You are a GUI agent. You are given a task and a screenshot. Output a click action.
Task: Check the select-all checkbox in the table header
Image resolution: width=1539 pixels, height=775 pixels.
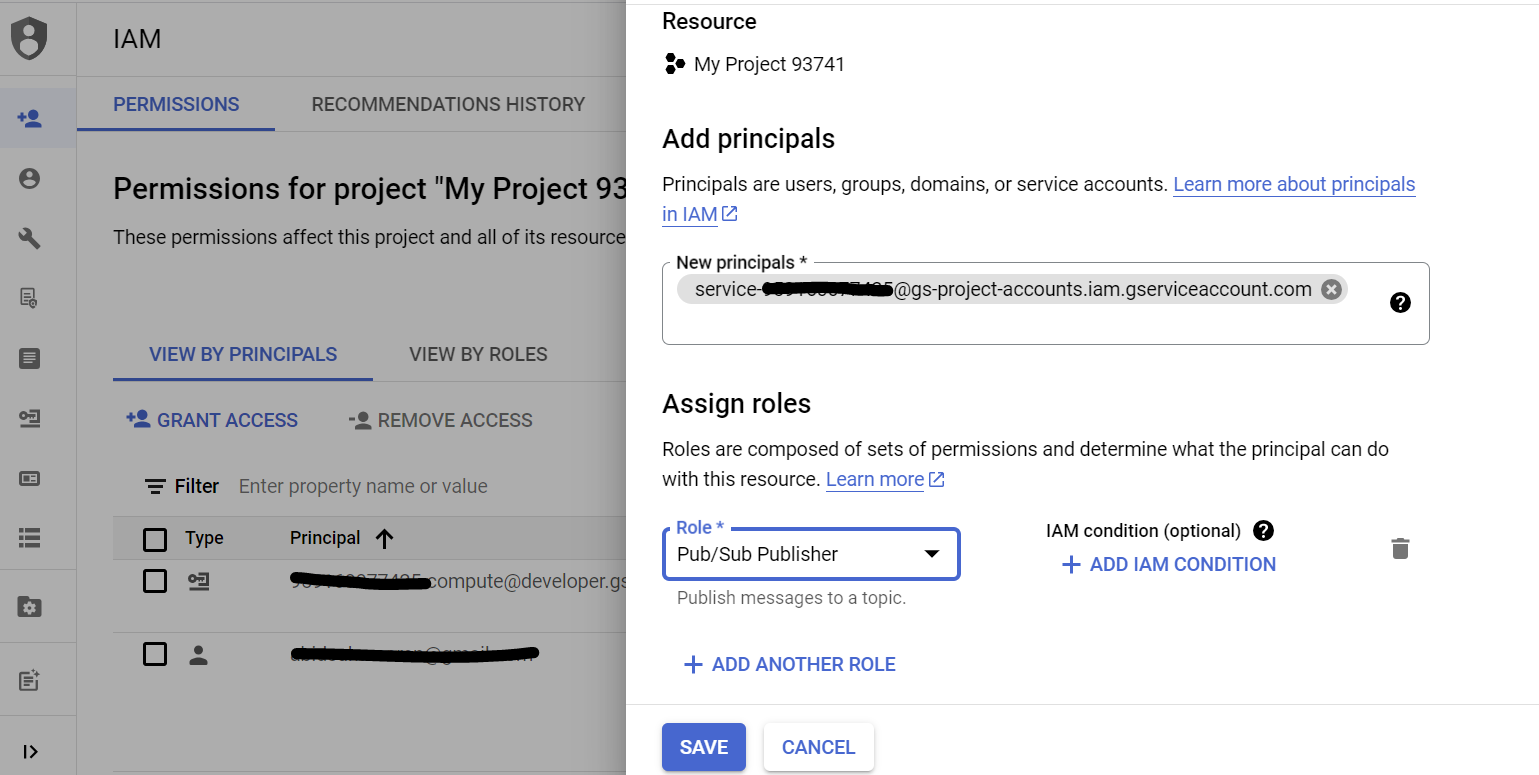click(x=155, y=538)
